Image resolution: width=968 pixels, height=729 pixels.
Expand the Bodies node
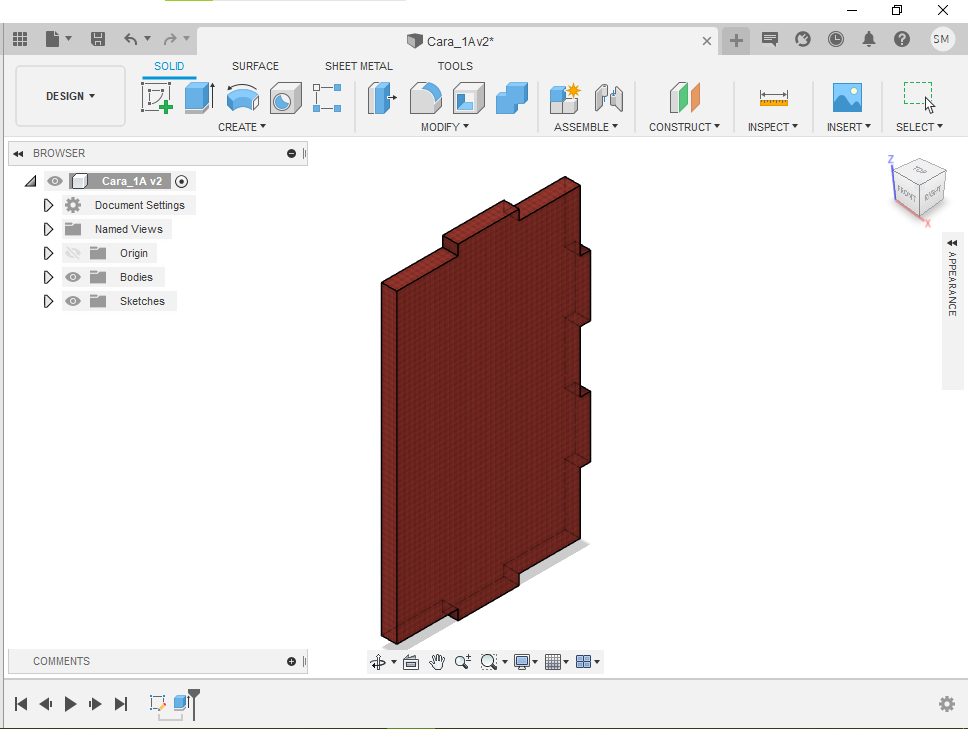[48, 277]
